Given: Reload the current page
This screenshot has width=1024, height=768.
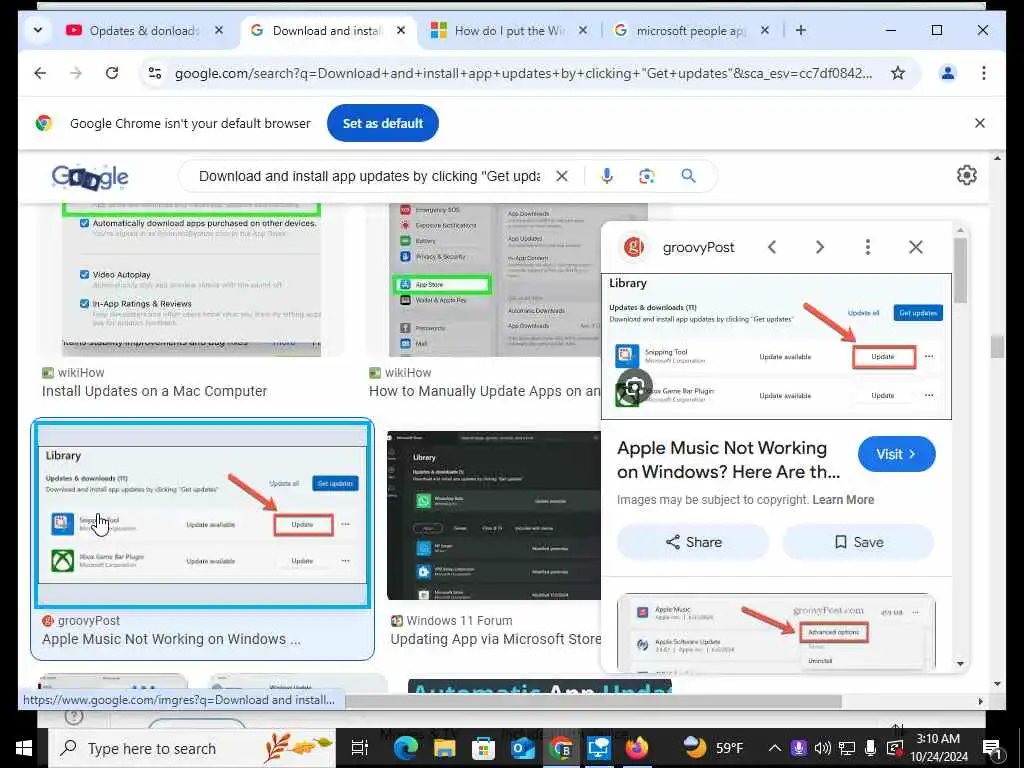Looking at the screenshot, I should tap(112, 73).
